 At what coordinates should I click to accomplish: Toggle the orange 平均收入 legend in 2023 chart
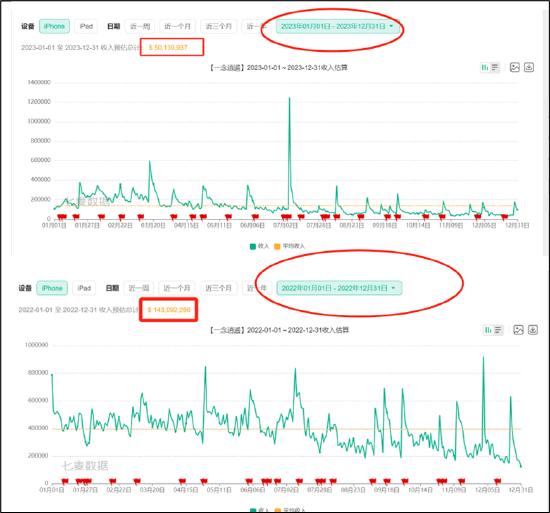click(x=289, y=246)
